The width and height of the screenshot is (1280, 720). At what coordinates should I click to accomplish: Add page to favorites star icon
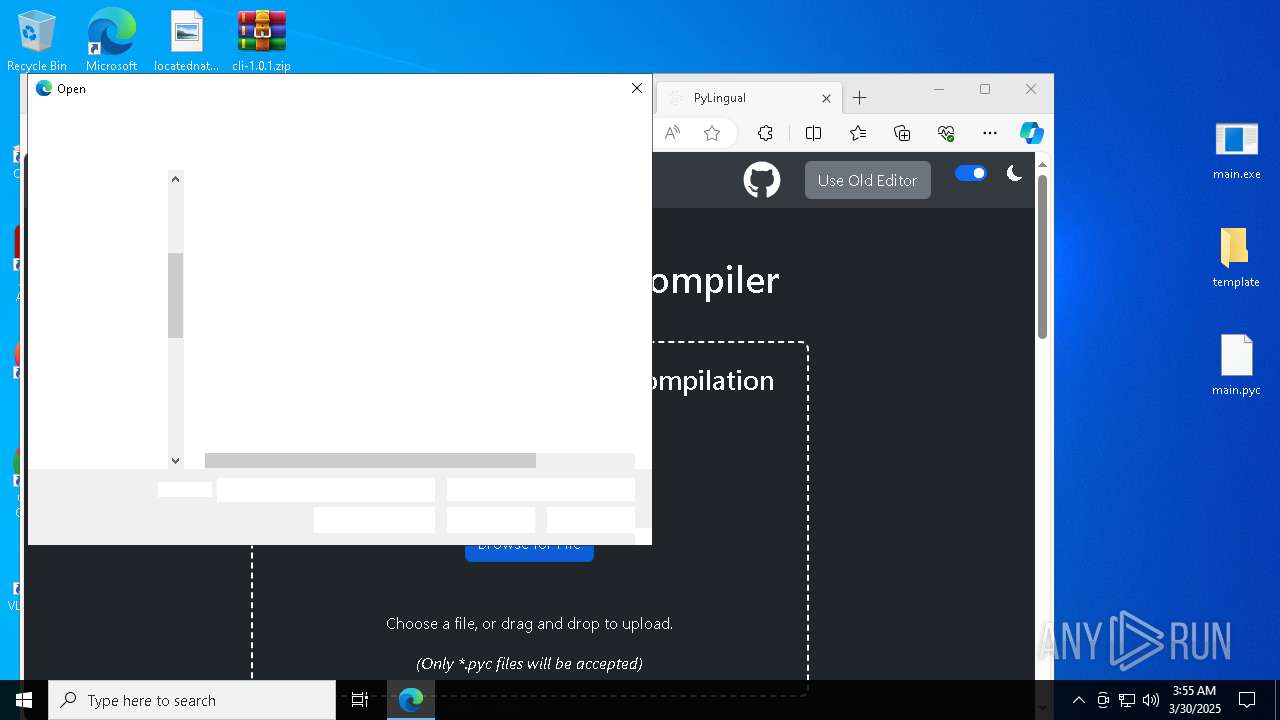click(712, 133)
